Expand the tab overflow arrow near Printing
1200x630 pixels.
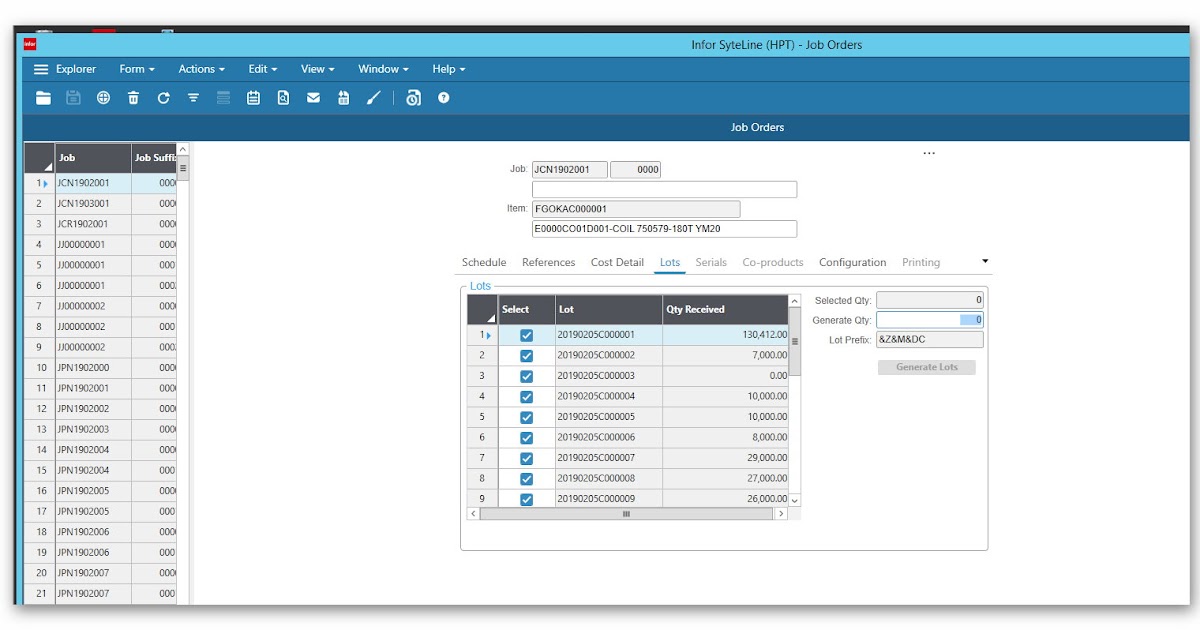click(984, 261)
